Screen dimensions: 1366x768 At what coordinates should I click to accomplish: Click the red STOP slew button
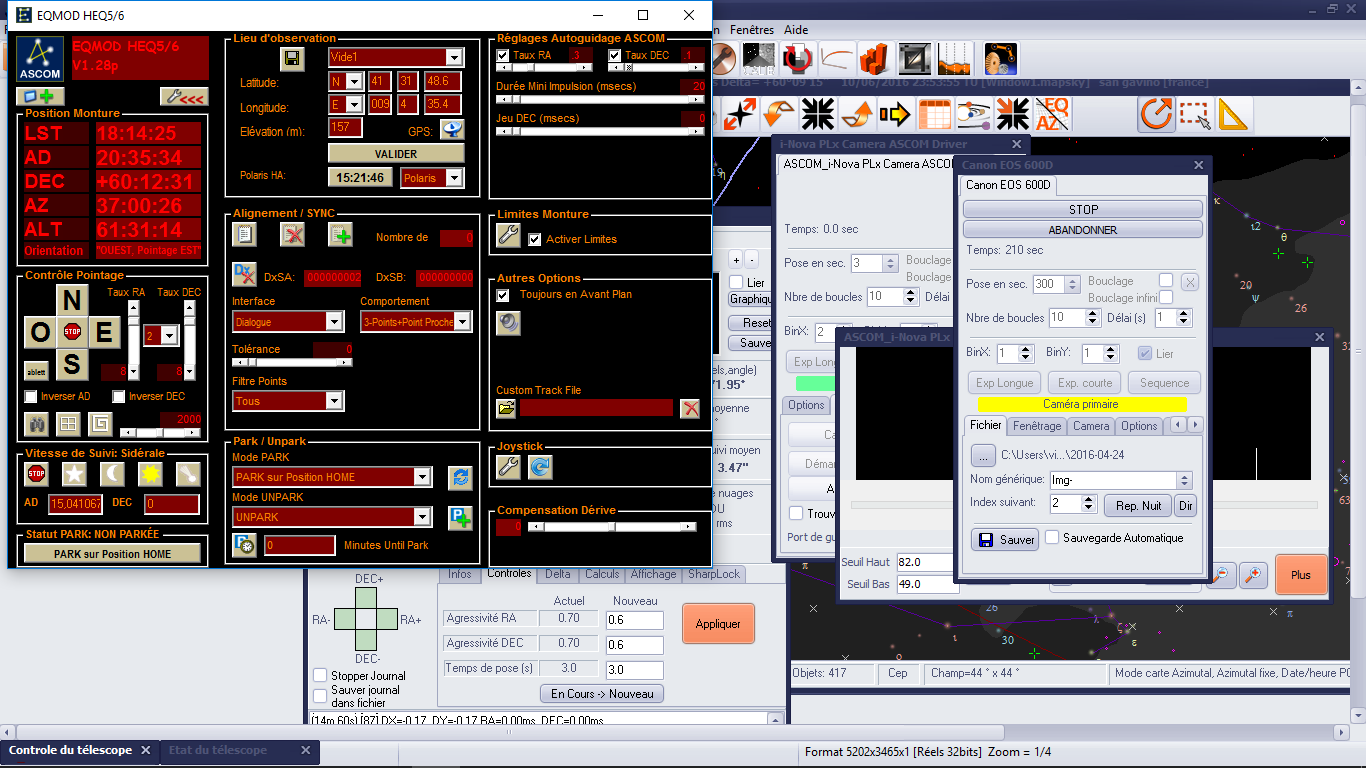[72, 331]
